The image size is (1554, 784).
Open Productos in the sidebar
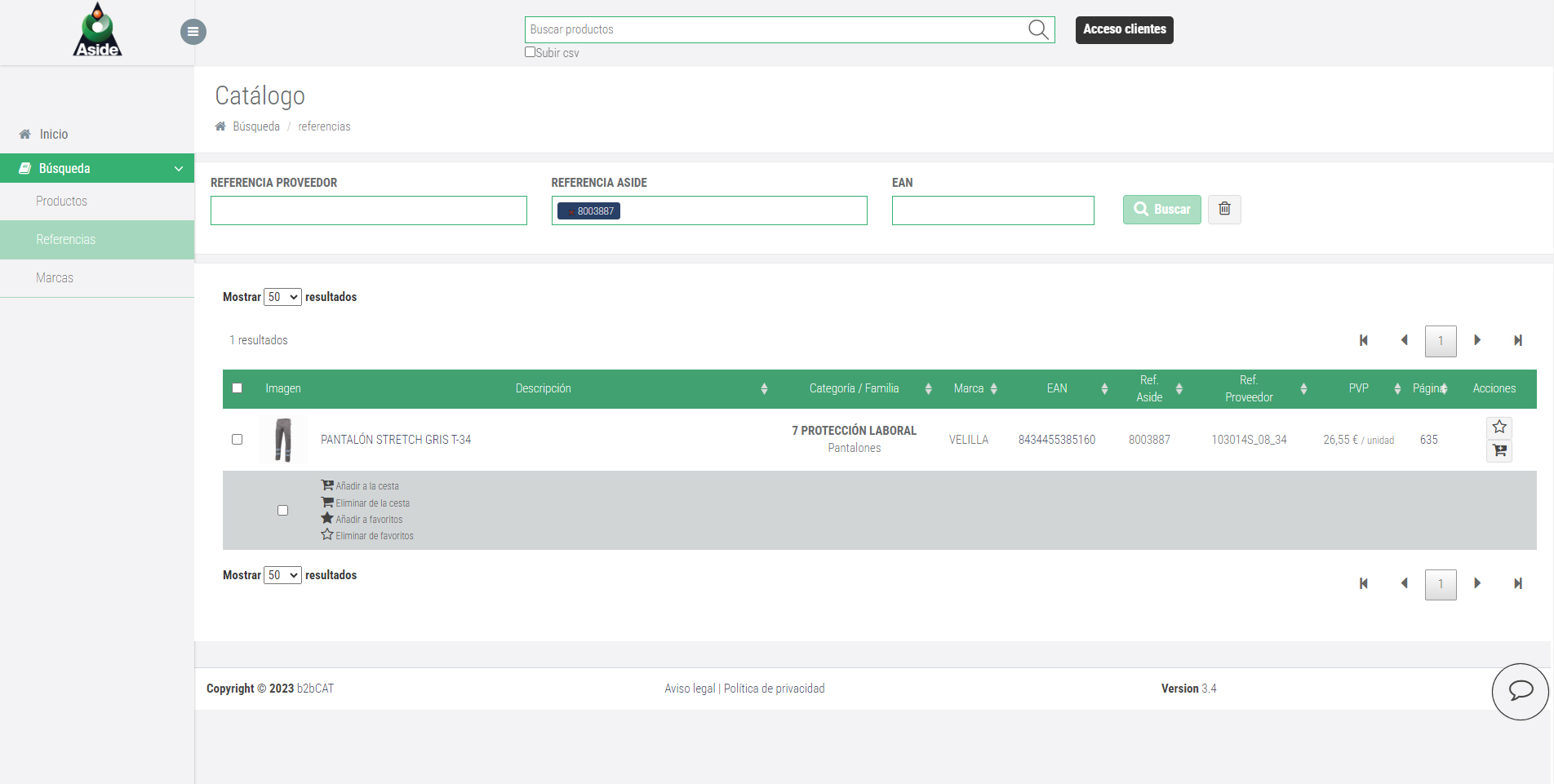(61, 202)
